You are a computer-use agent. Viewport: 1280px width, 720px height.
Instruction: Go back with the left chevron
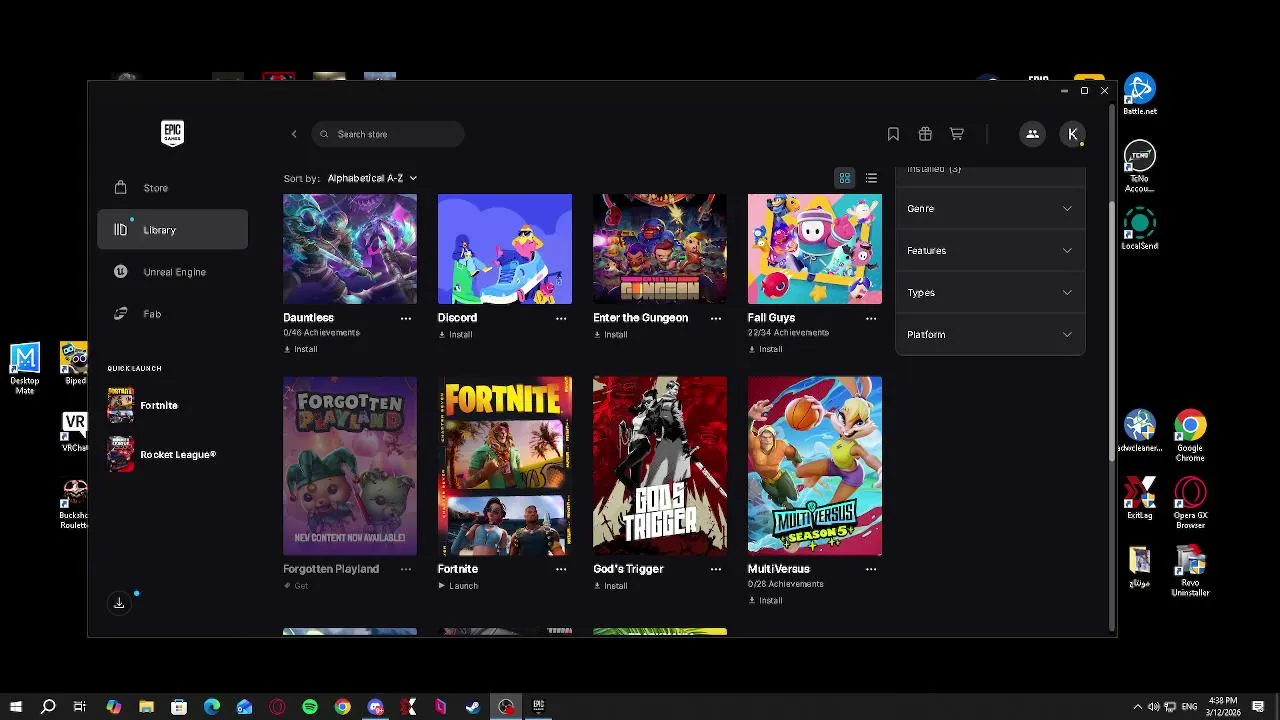[x=294, y=134]
